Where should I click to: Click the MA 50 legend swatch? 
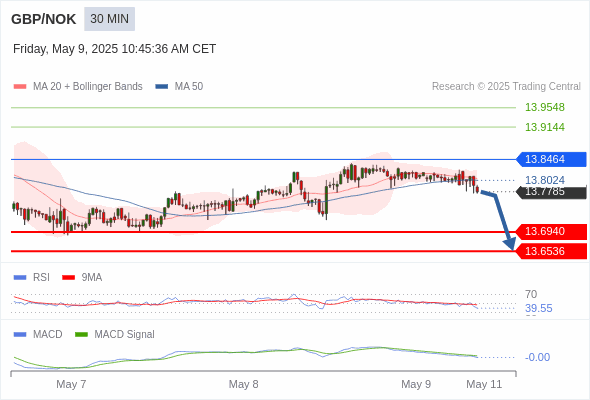[x=162, y=87]
